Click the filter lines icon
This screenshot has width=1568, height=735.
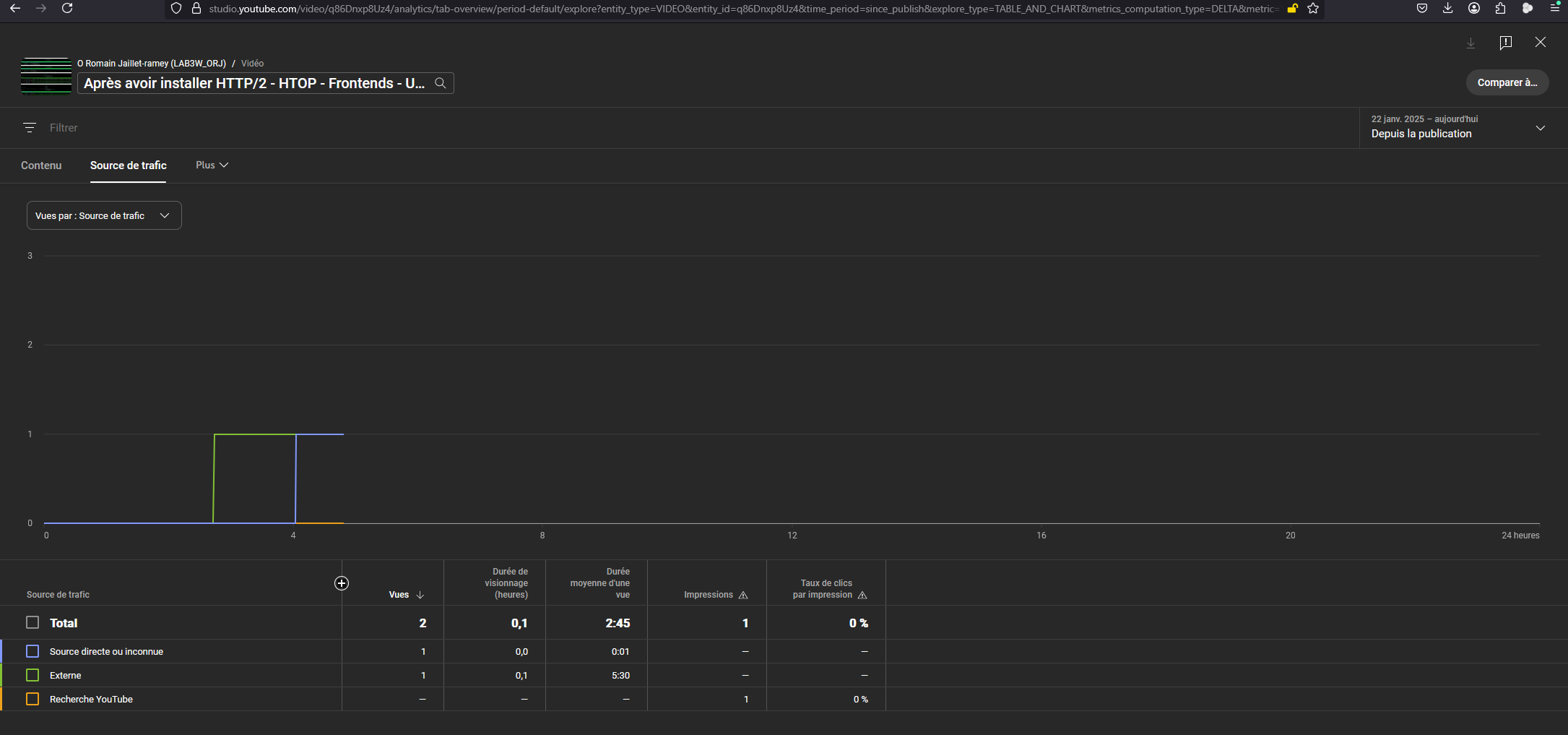point(30,128)
